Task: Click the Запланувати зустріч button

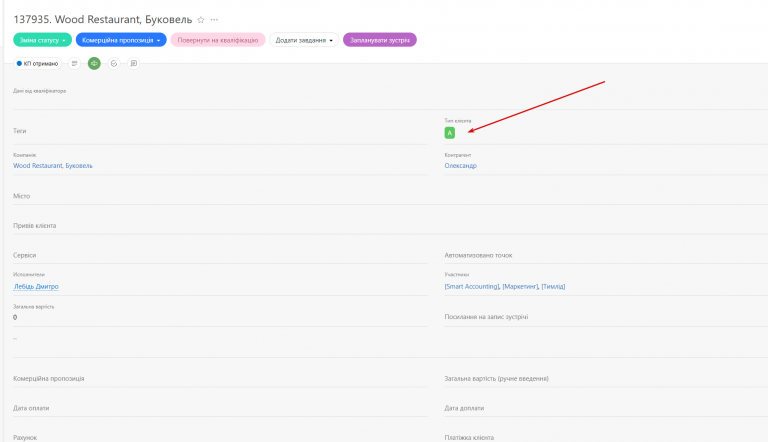Action: pos(380,40)
